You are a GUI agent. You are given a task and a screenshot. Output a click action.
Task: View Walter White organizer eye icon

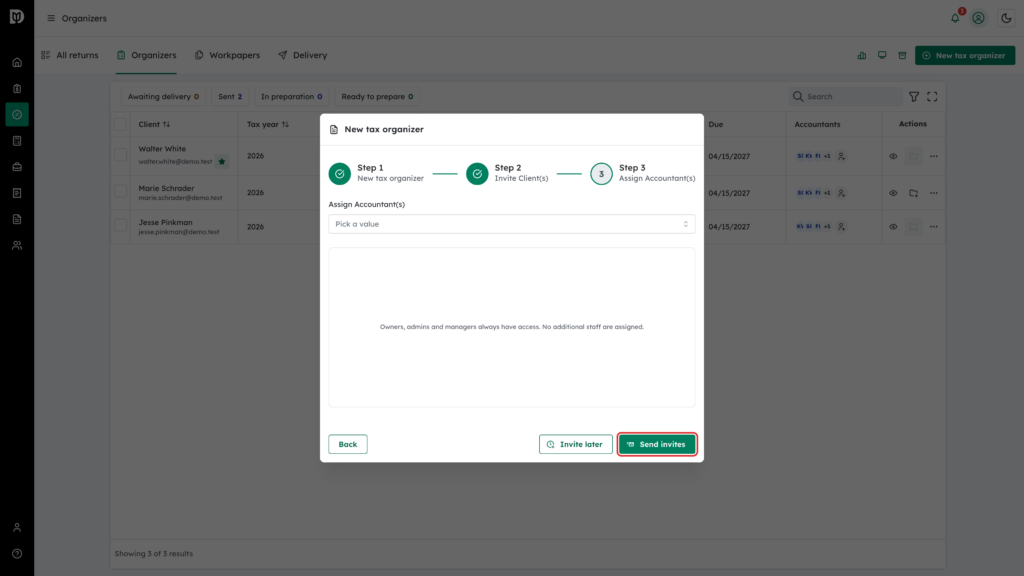coord(893,156)
